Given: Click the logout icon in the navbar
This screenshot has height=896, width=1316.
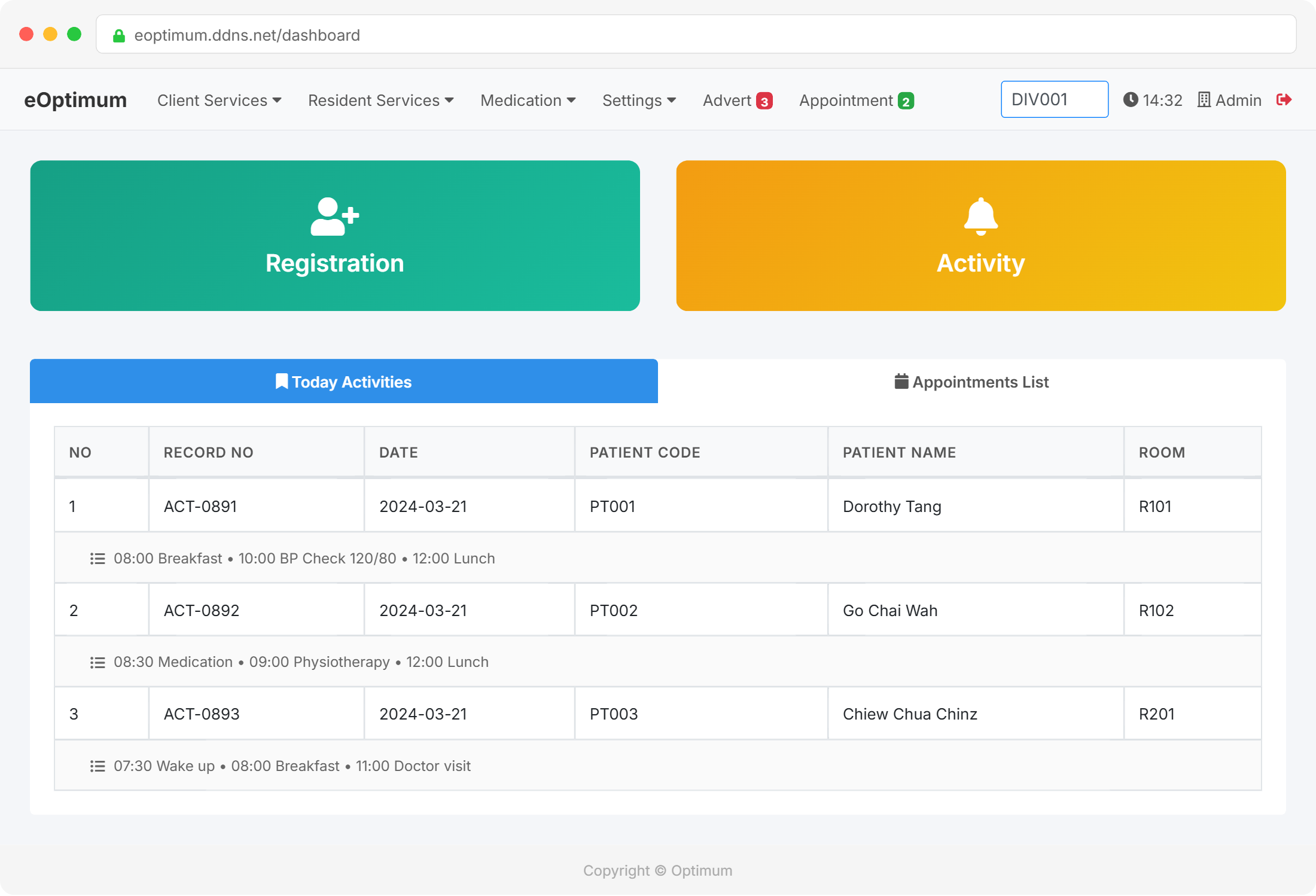Looking at the screenshot, I should [x=1284, y=100].
